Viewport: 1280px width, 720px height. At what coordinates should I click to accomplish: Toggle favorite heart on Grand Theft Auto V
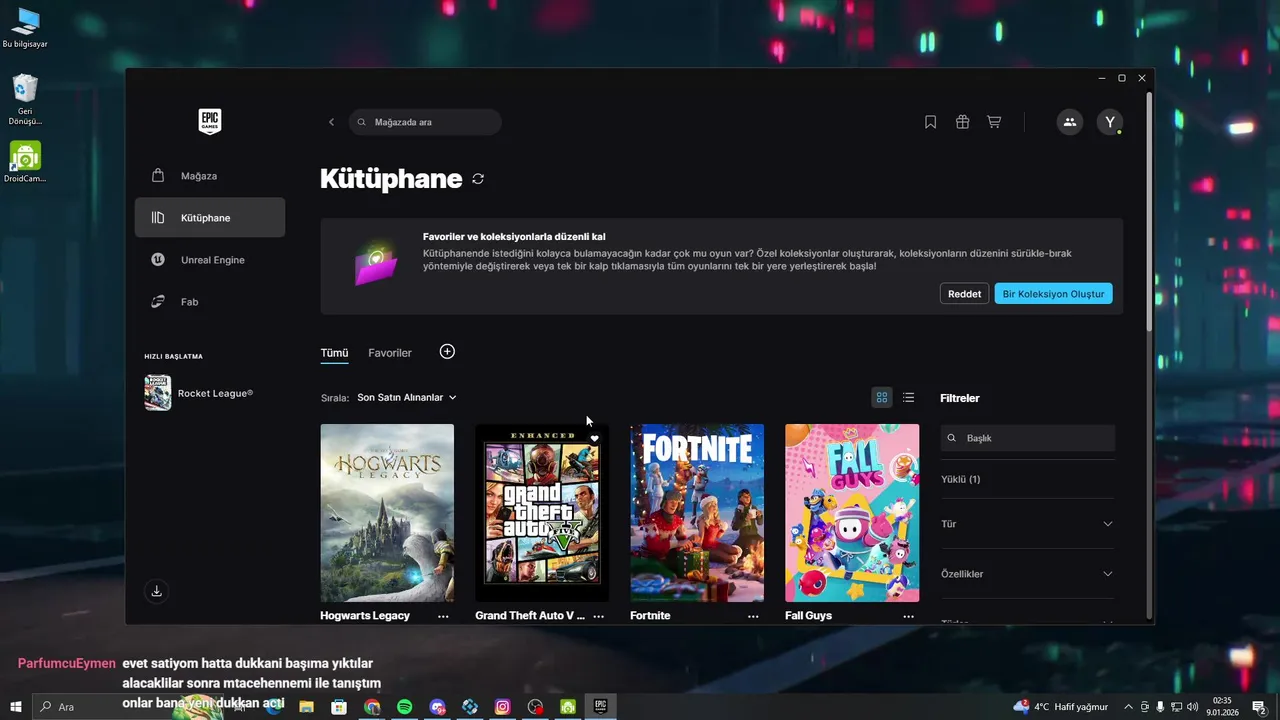[594, 438]
